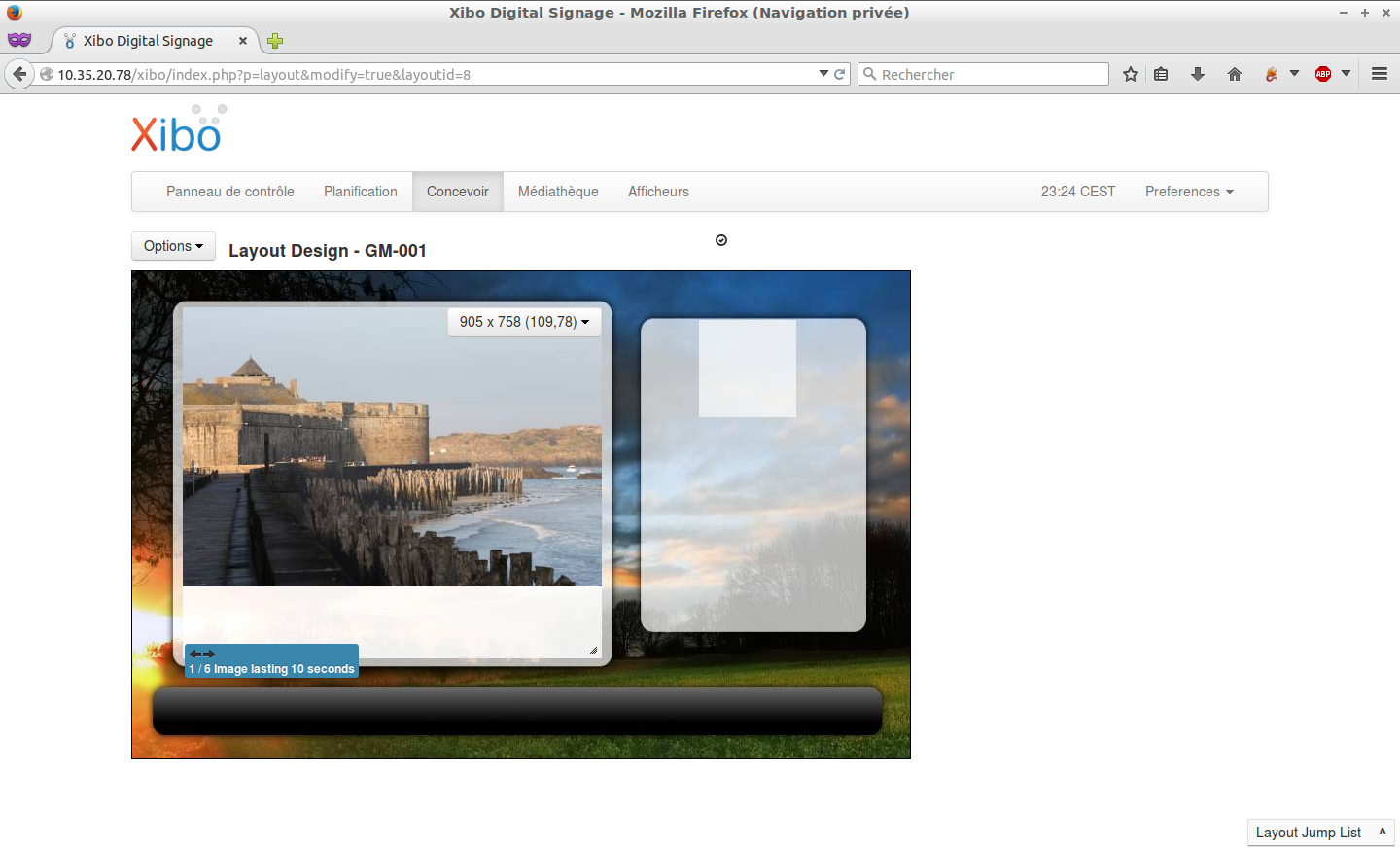Viewport: 1400px width, 852px height.
Task: Click the Adblock Plus icon
Action: (x=1323, y=75)
